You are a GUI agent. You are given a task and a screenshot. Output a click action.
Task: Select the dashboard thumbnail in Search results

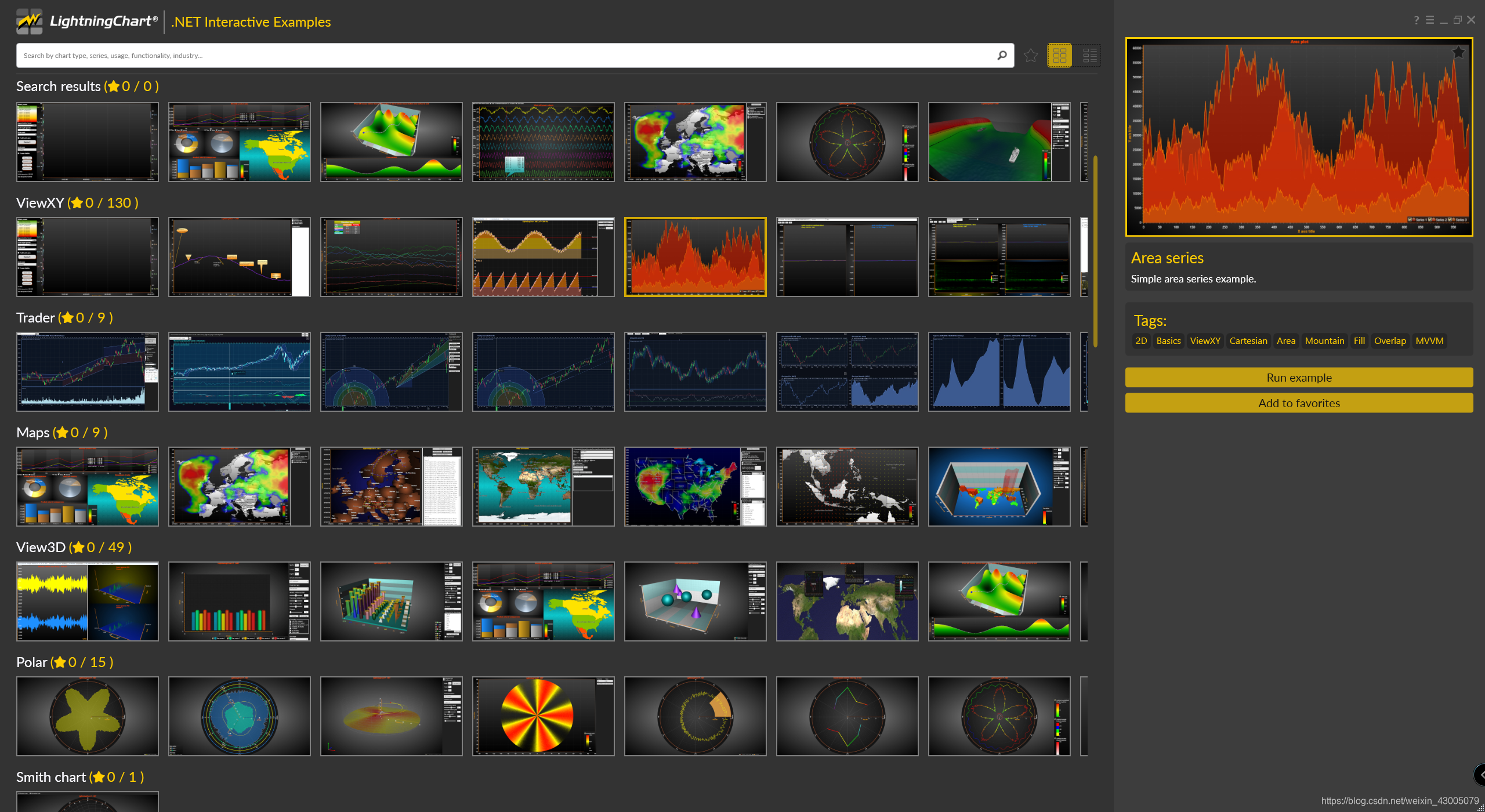point(240,142)
